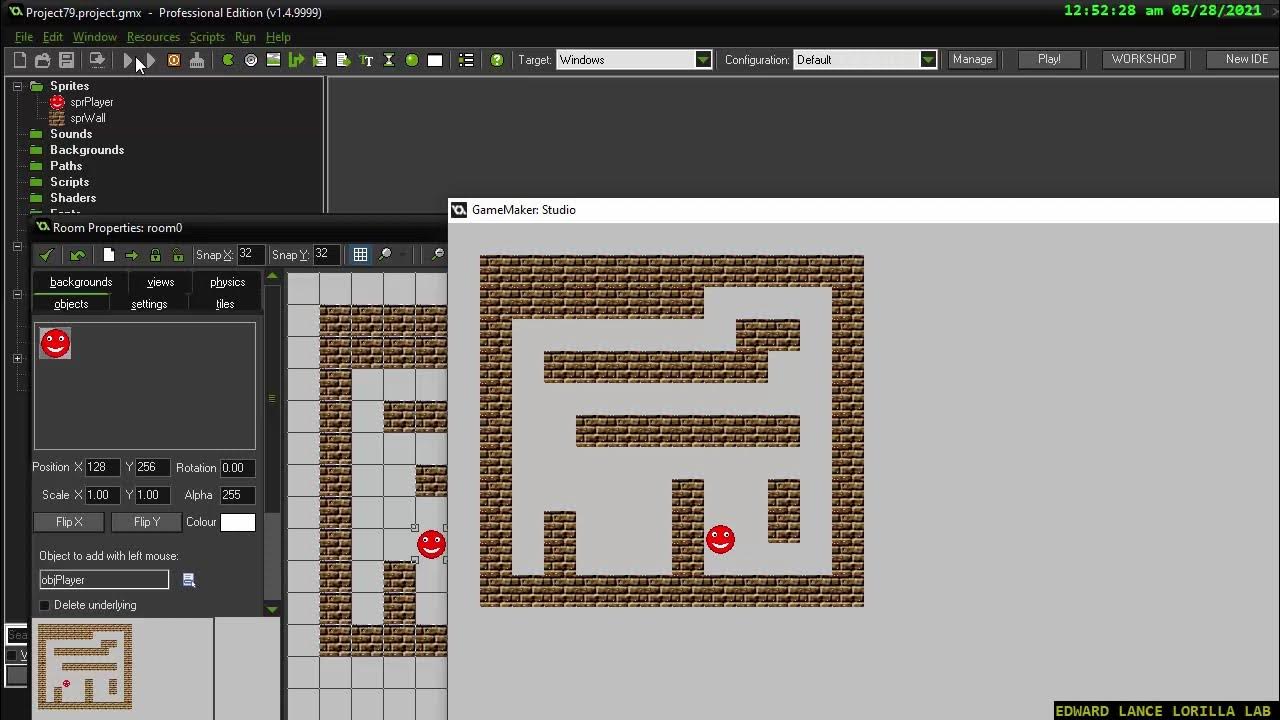Select sprPlayer in the resource tree
1280x720 pixels.
click(91, 102)
